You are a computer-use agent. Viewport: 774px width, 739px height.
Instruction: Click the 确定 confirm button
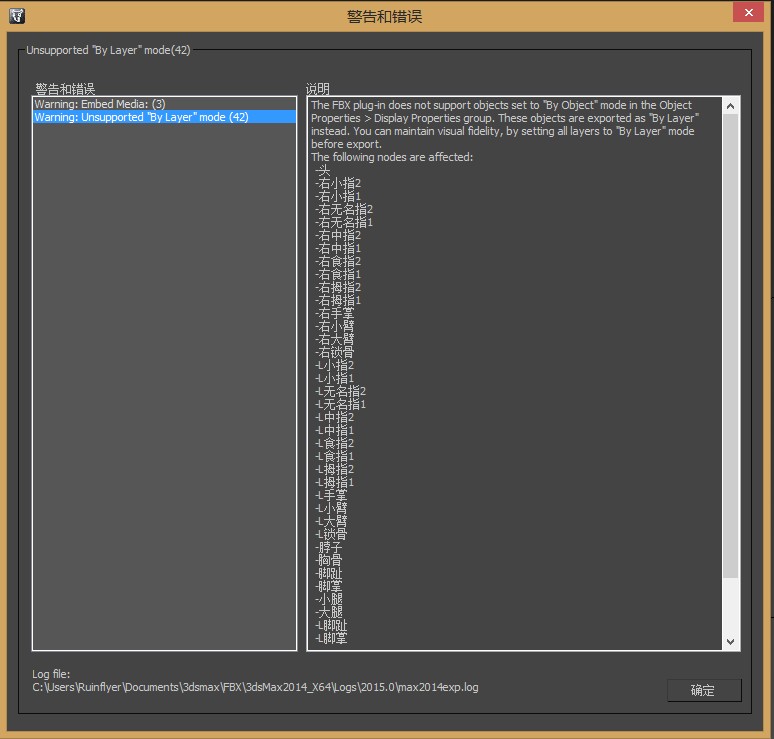(x=704, y=690)
